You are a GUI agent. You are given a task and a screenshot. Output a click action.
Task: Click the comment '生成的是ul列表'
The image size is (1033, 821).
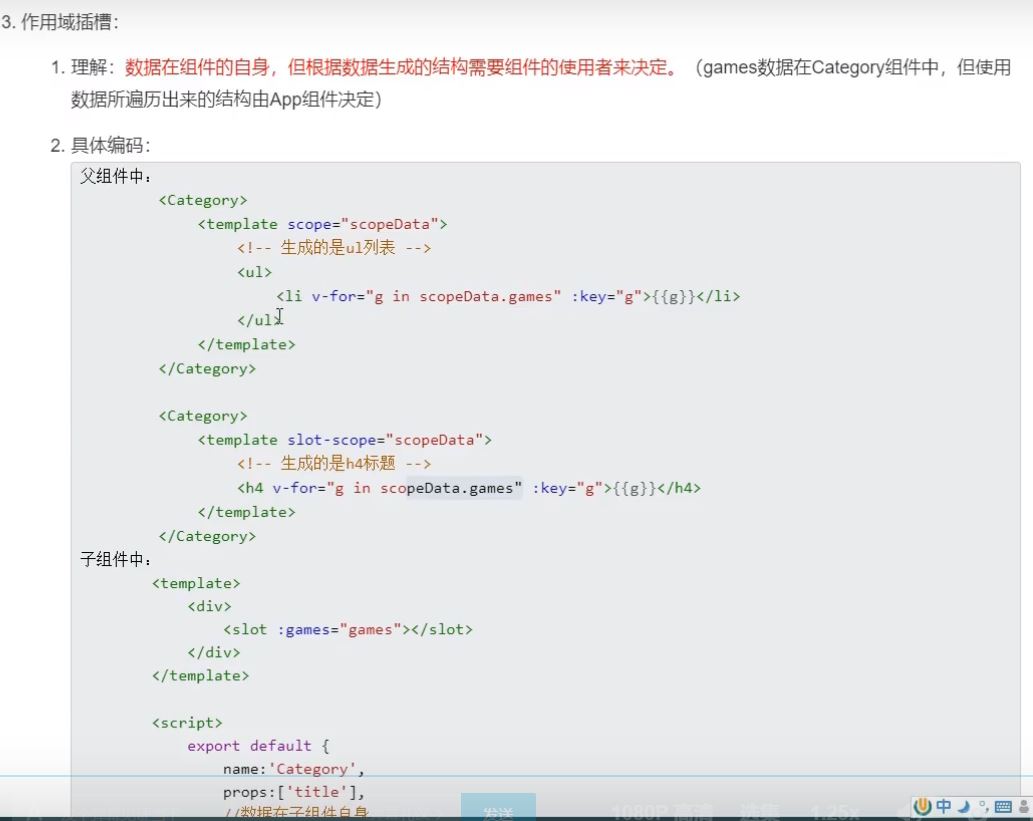(x=338, y=248)
